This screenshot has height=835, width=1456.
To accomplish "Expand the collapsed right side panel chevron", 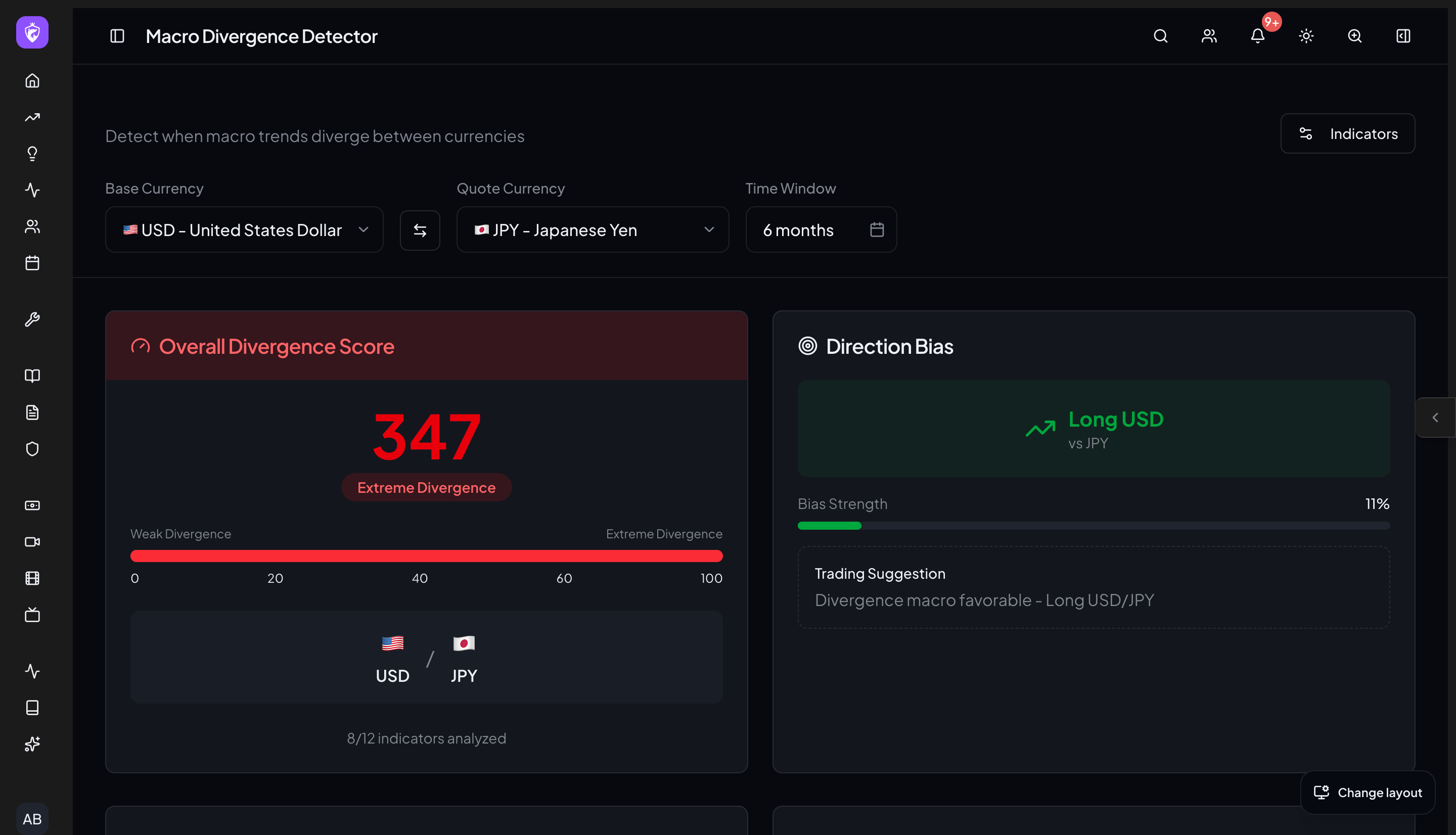I will pos(1435,417).
